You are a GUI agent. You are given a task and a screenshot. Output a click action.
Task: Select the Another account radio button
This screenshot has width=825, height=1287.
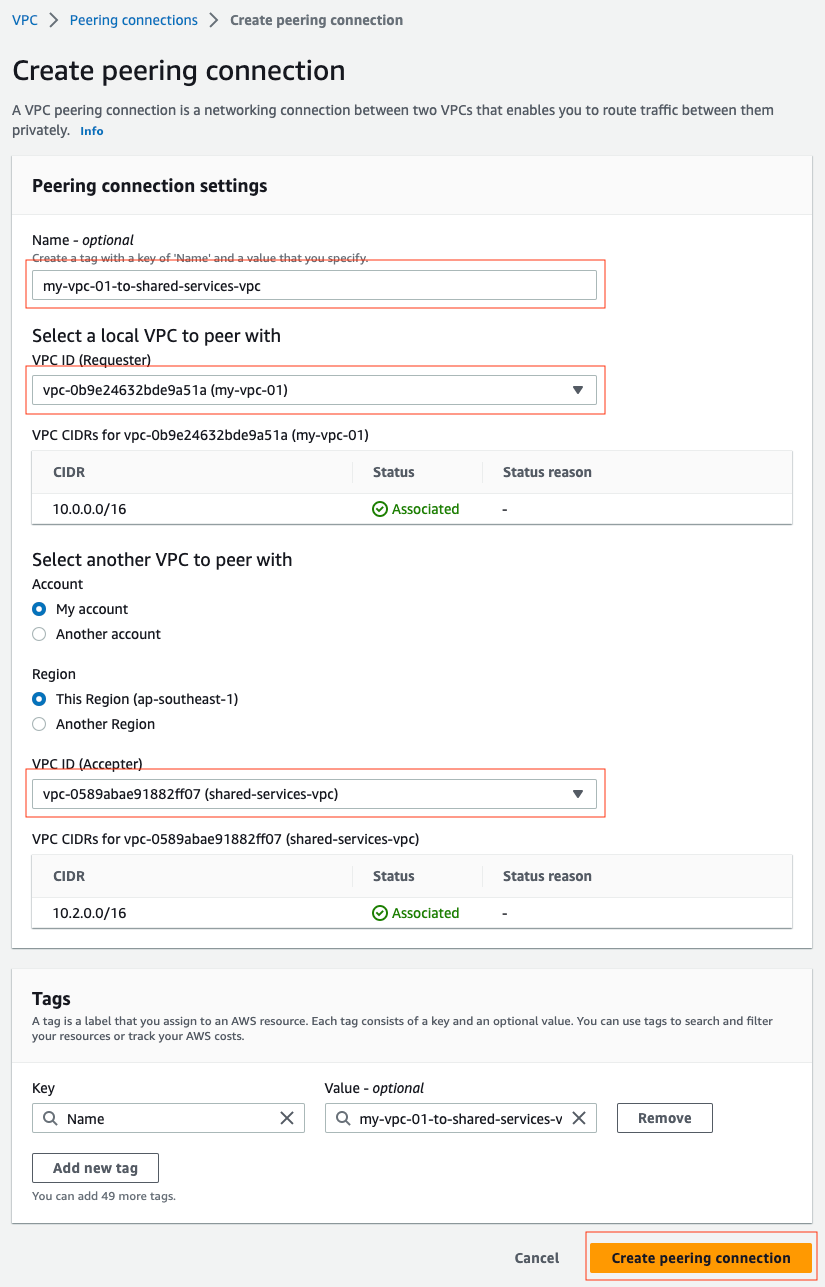click(38, 633)
